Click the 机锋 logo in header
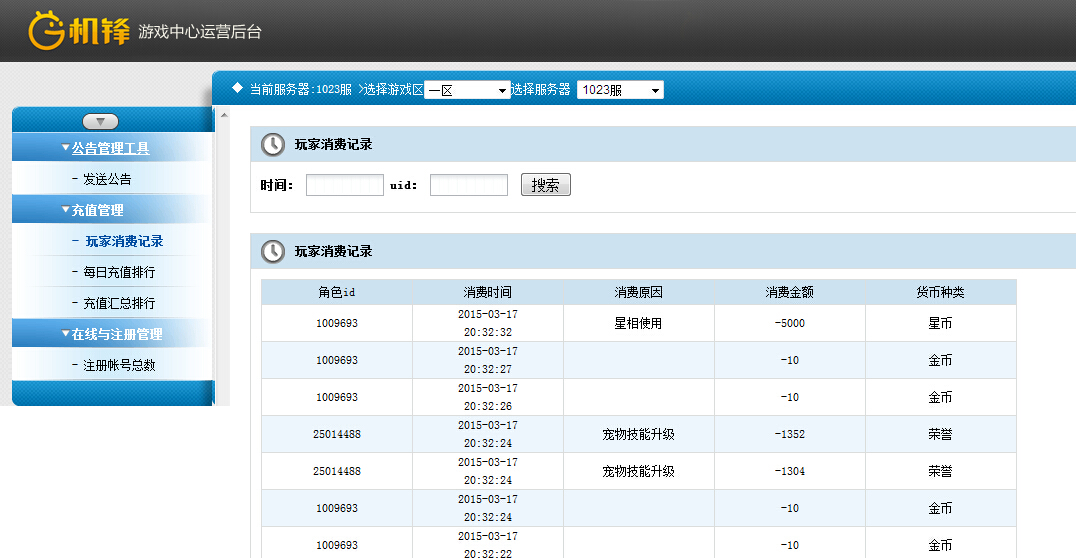 click(79, 31)
